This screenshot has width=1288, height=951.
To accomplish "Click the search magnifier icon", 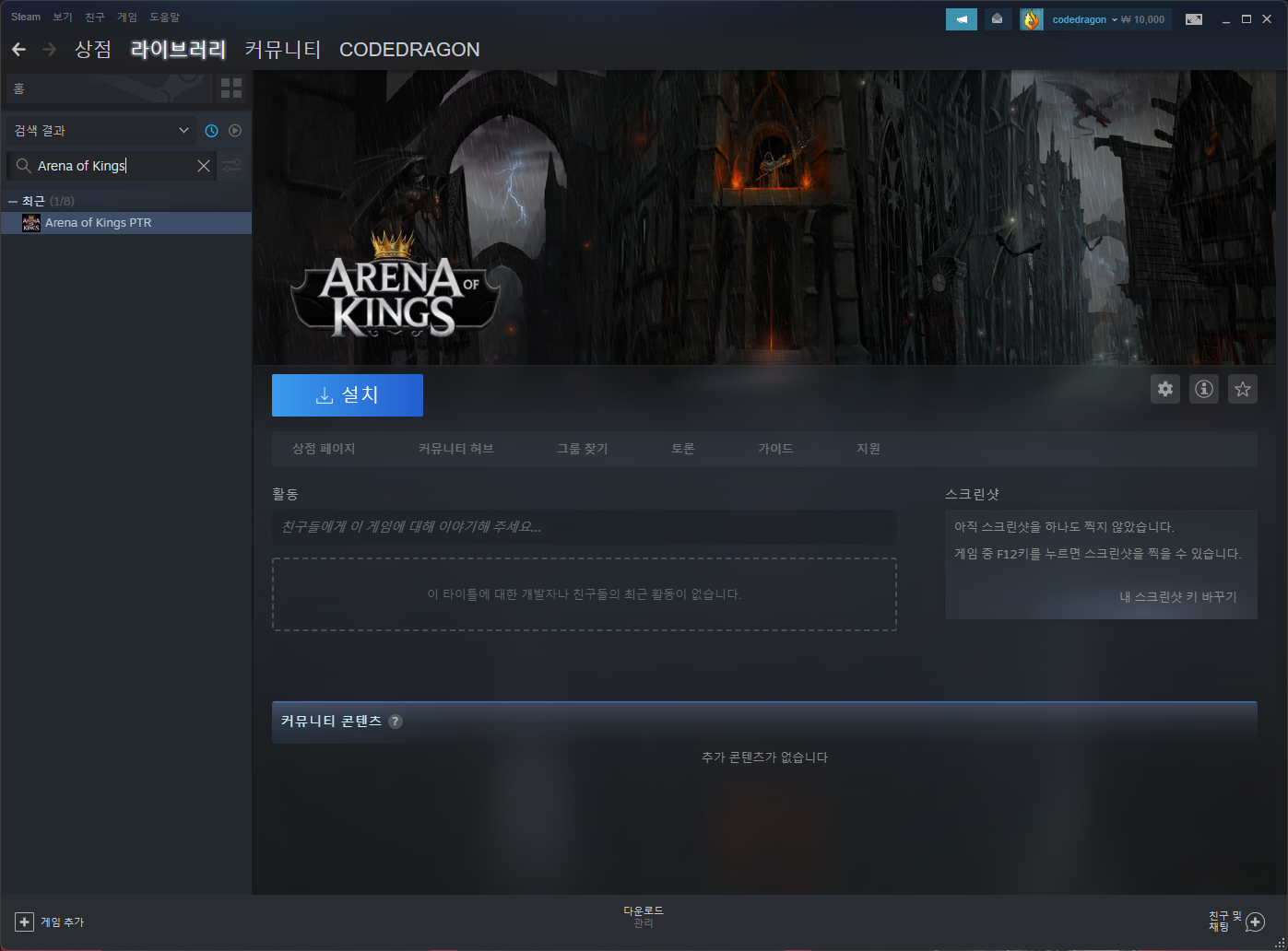I will 23,166.
